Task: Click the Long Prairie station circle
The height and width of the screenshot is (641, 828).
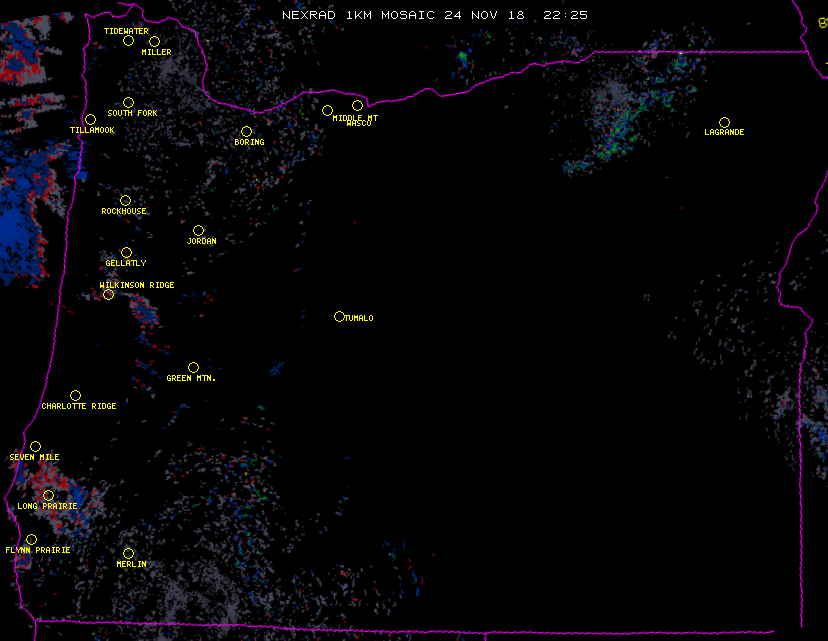Action: coord(48,496)
